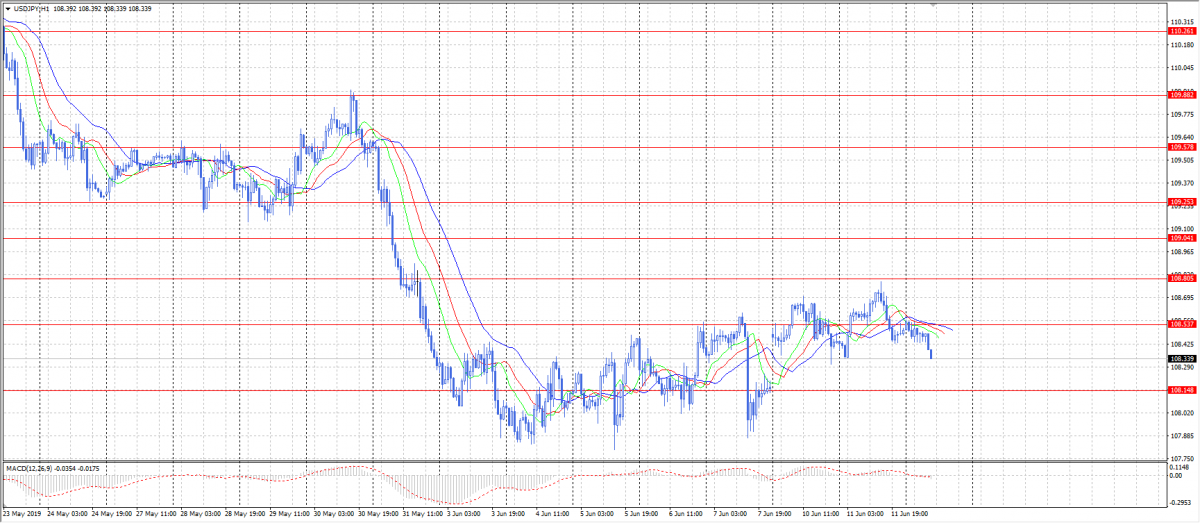This screenshot has width=1200, height=523.
Task: Click the 4 Jun 11:00 time label
Action: 553,515
